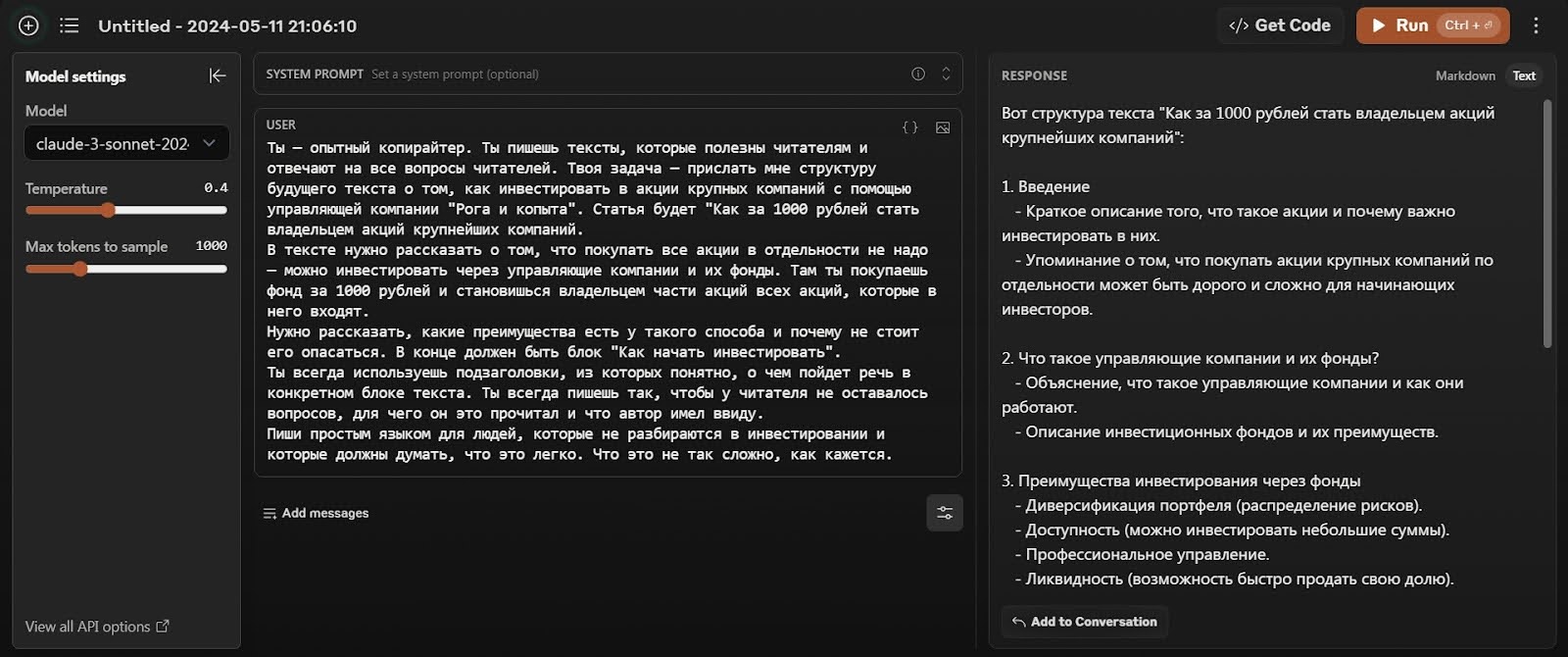Create a new prompt with the plus icon

click(28, 25)
